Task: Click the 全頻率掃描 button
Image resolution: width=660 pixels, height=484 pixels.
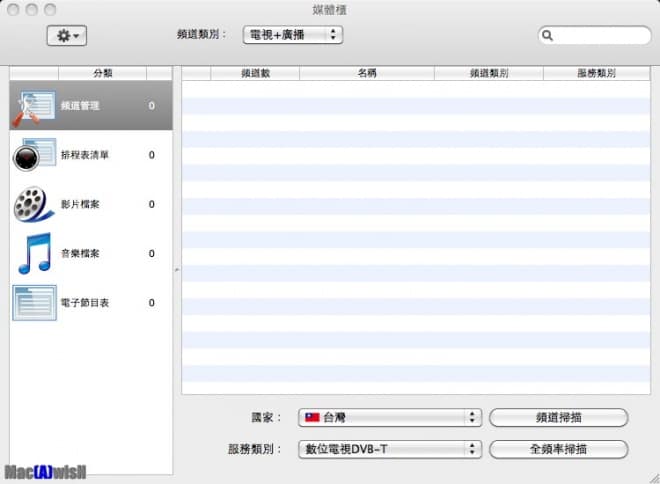Action: click(x=558, y=449)
